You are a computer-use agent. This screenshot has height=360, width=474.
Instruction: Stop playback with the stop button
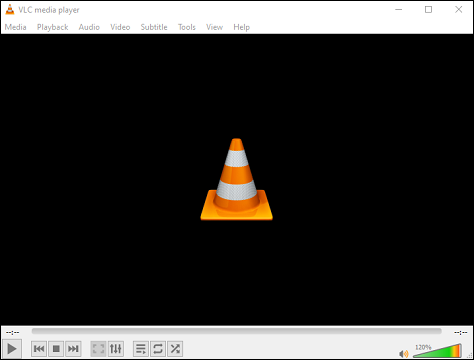[56, 349]
